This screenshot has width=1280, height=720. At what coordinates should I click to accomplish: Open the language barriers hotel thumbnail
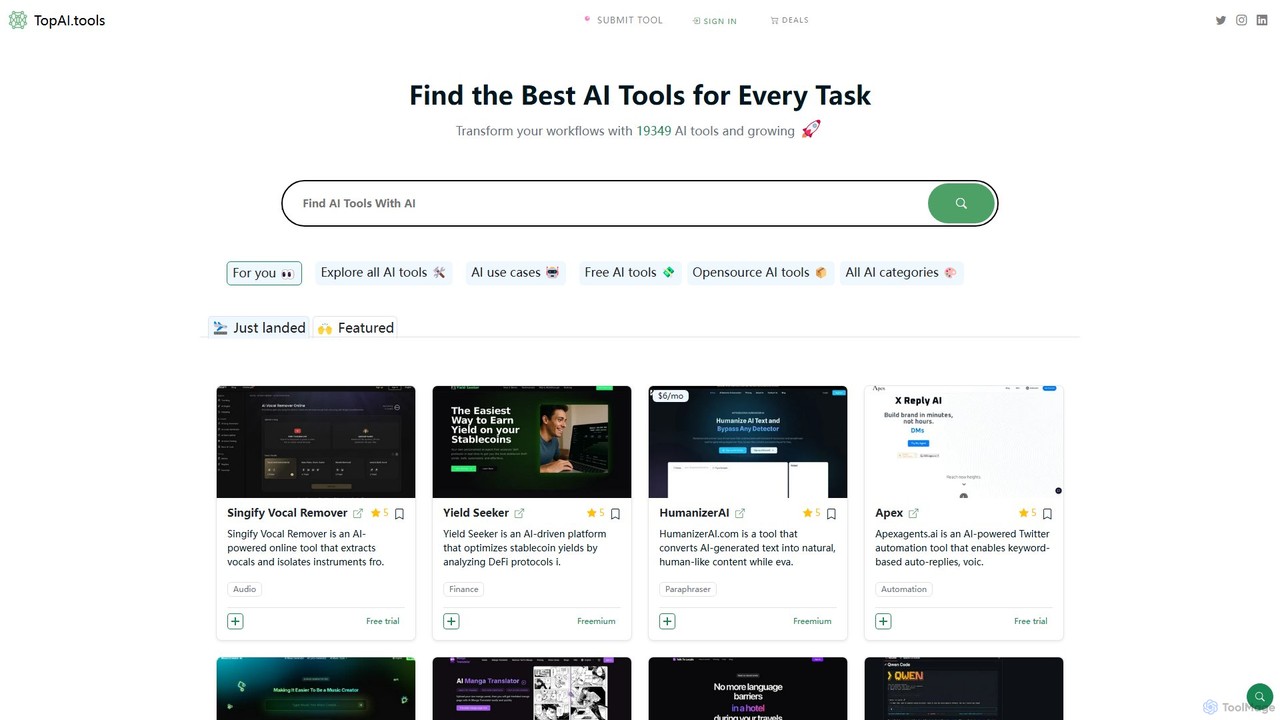coord(748,688)
